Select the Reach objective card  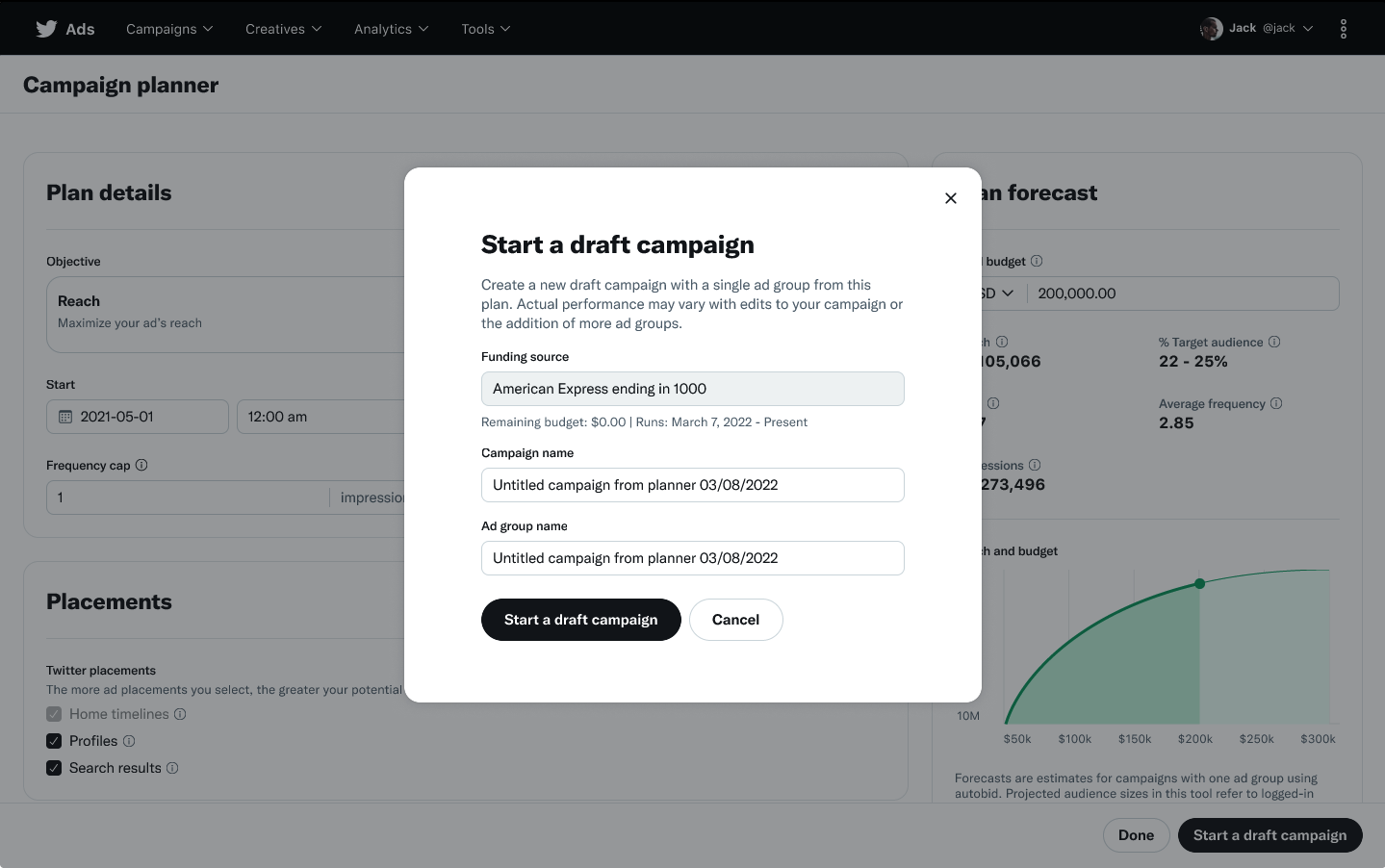226,315
